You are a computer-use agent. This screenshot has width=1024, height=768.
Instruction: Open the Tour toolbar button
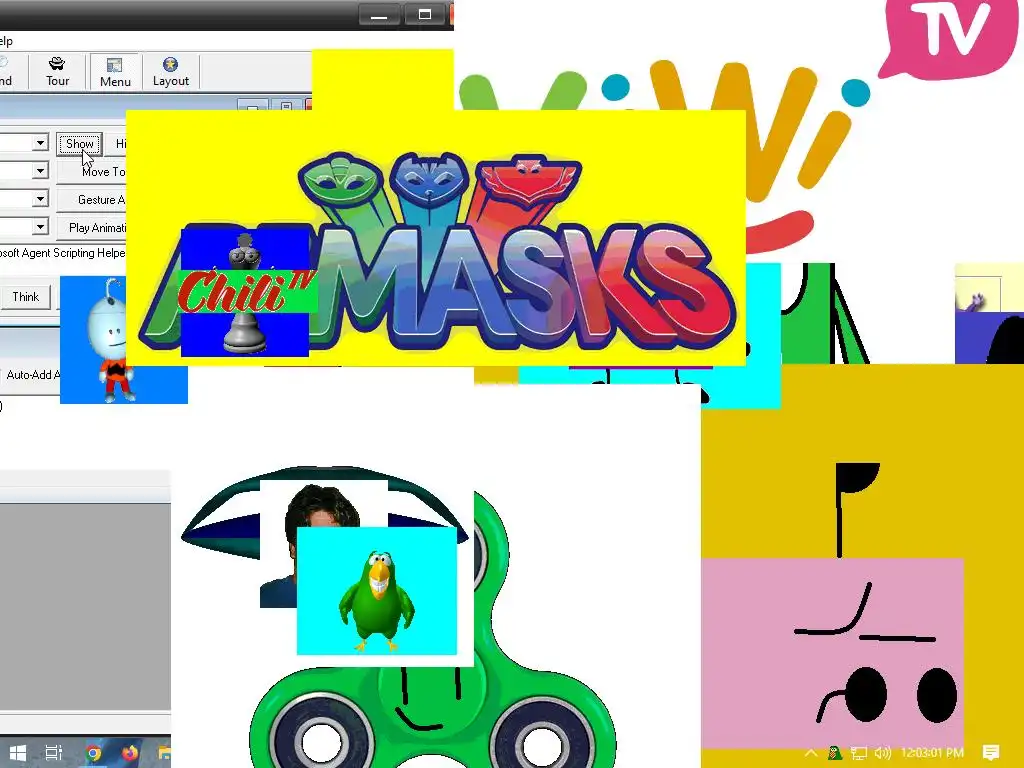click(x=57, y=72)
